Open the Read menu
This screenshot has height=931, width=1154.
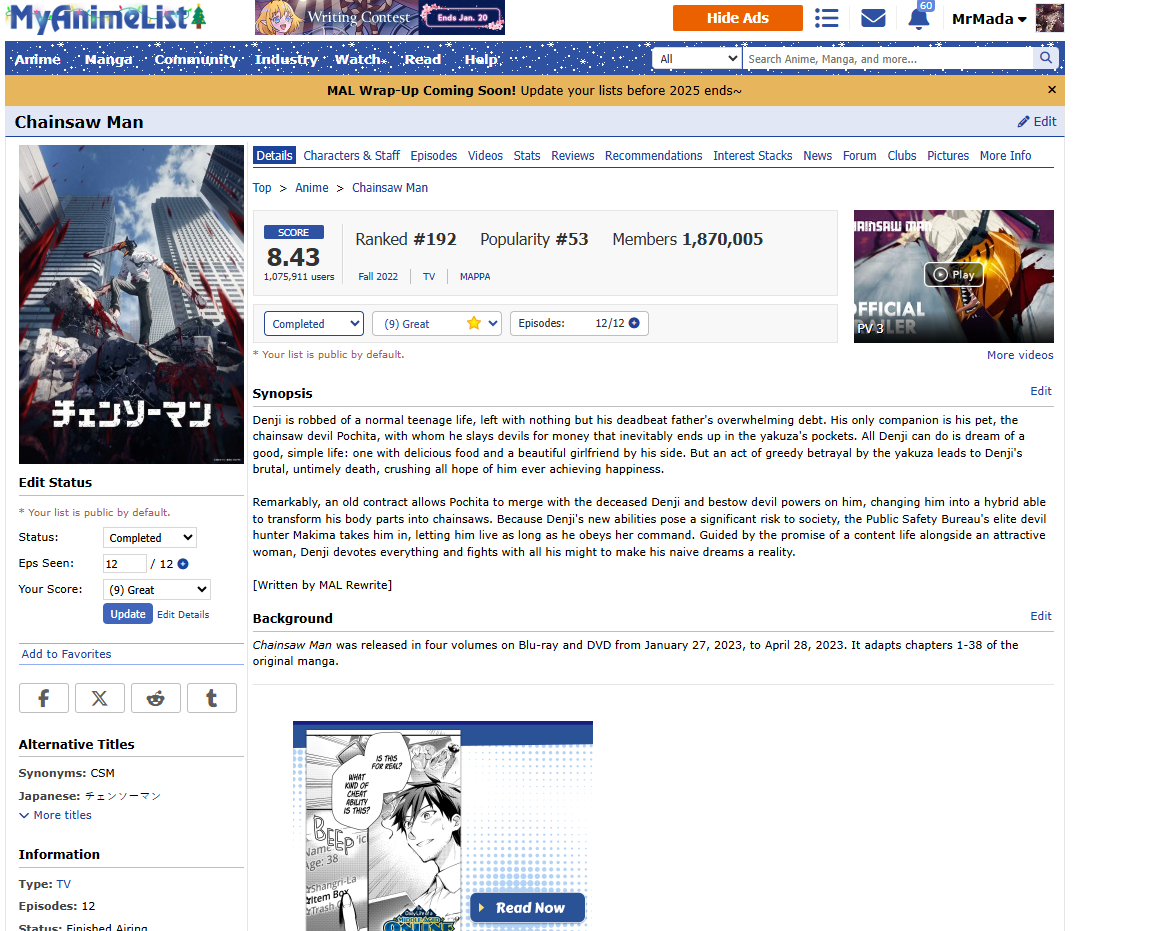click(422, 59)
